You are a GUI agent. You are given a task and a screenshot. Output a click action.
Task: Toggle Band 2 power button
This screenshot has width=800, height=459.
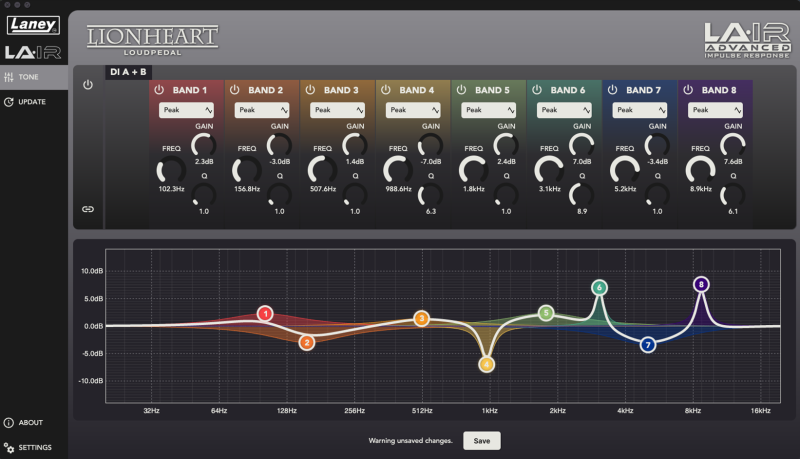235,90
